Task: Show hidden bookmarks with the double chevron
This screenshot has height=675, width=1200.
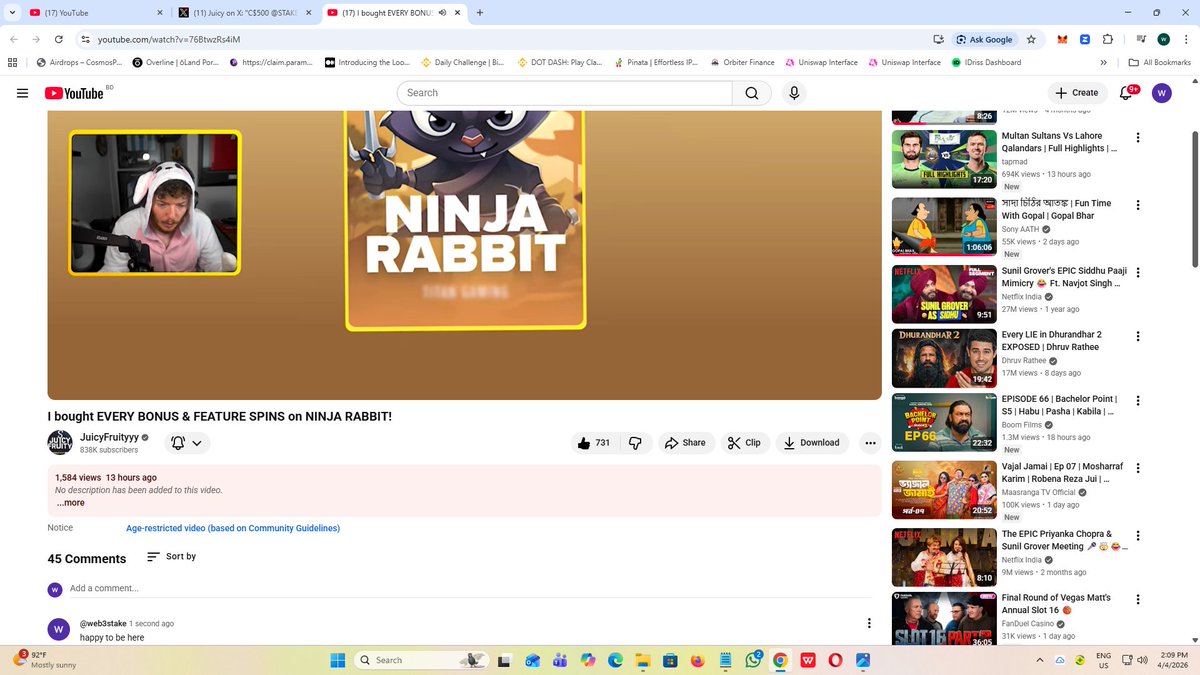Action: pos(1103,62)
